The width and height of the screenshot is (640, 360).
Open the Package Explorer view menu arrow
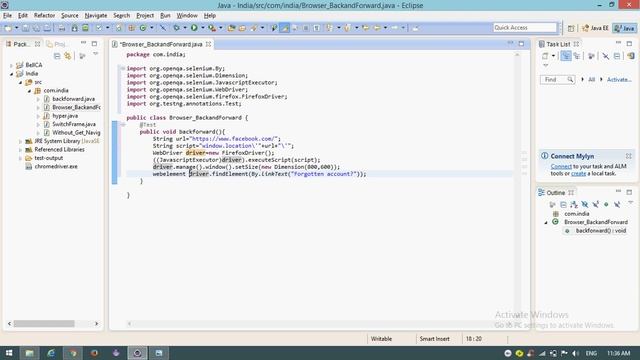point(96,54)
